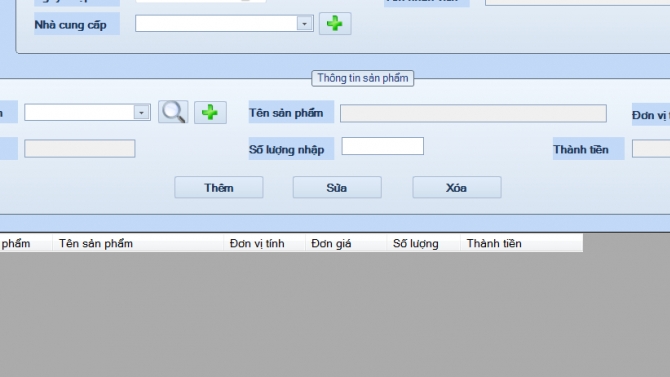Click the Xóa button

457,188
